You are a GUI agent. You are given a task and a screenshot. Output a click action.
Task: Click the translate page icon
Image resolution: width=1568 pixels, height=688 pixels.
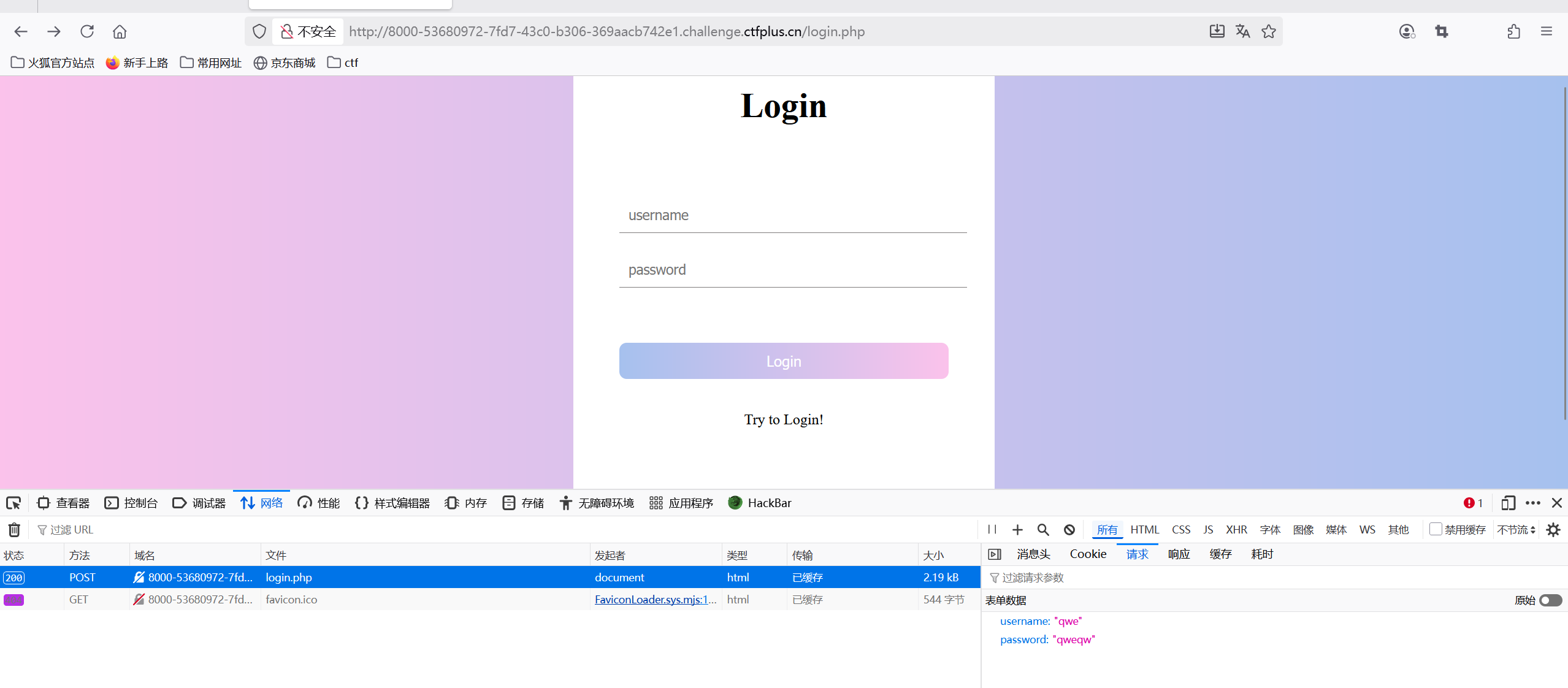pos(1242,31)
